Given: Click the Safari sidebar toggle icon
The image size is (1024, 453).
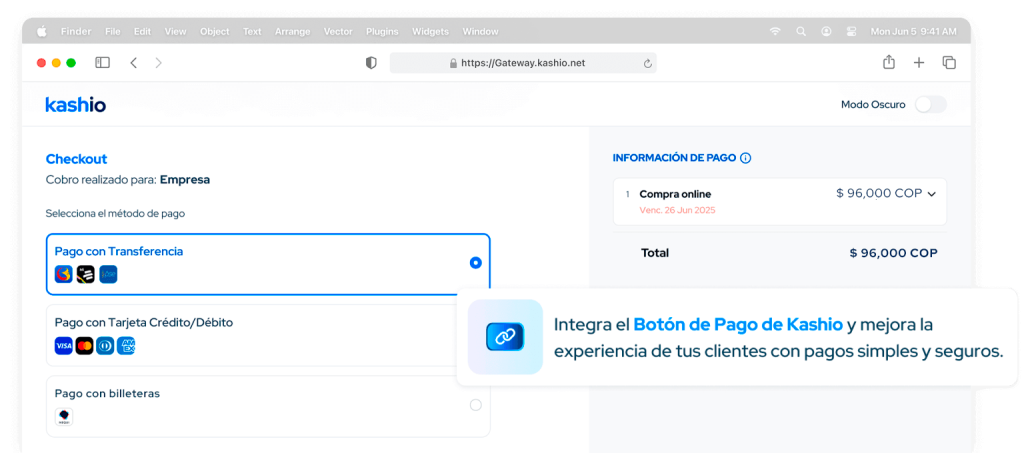Looking at the screenshot, I should 102,63.
